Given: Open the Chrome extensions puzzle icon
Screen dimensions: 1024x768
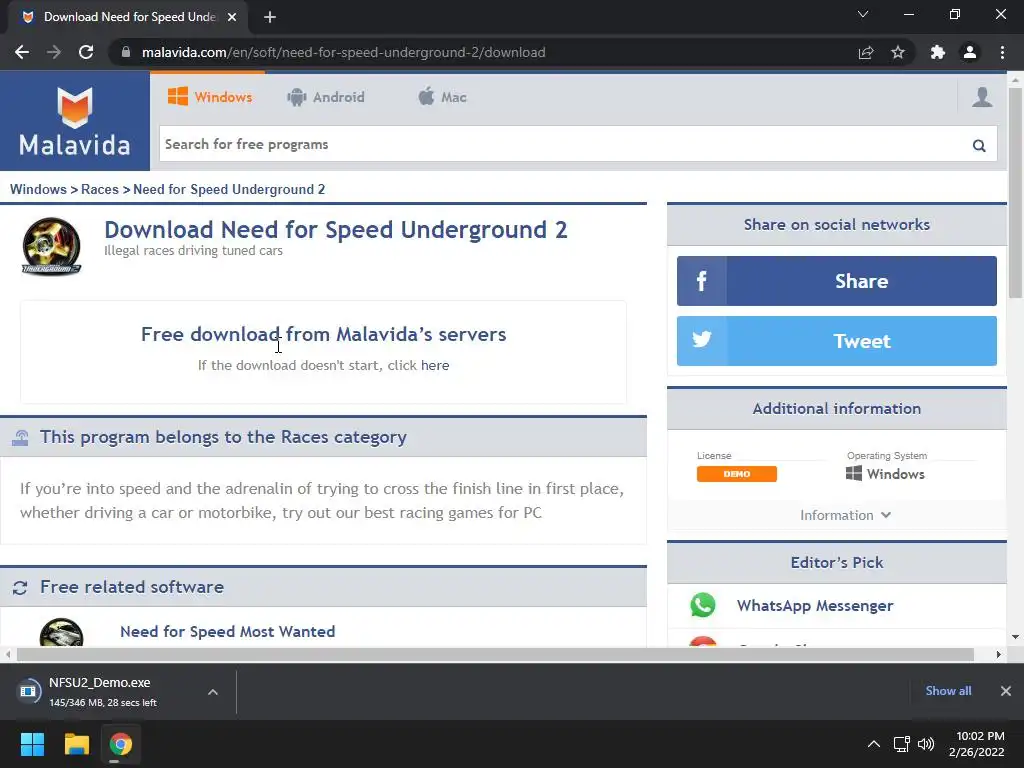Looking at the screenshot, I should click(938, 52).
